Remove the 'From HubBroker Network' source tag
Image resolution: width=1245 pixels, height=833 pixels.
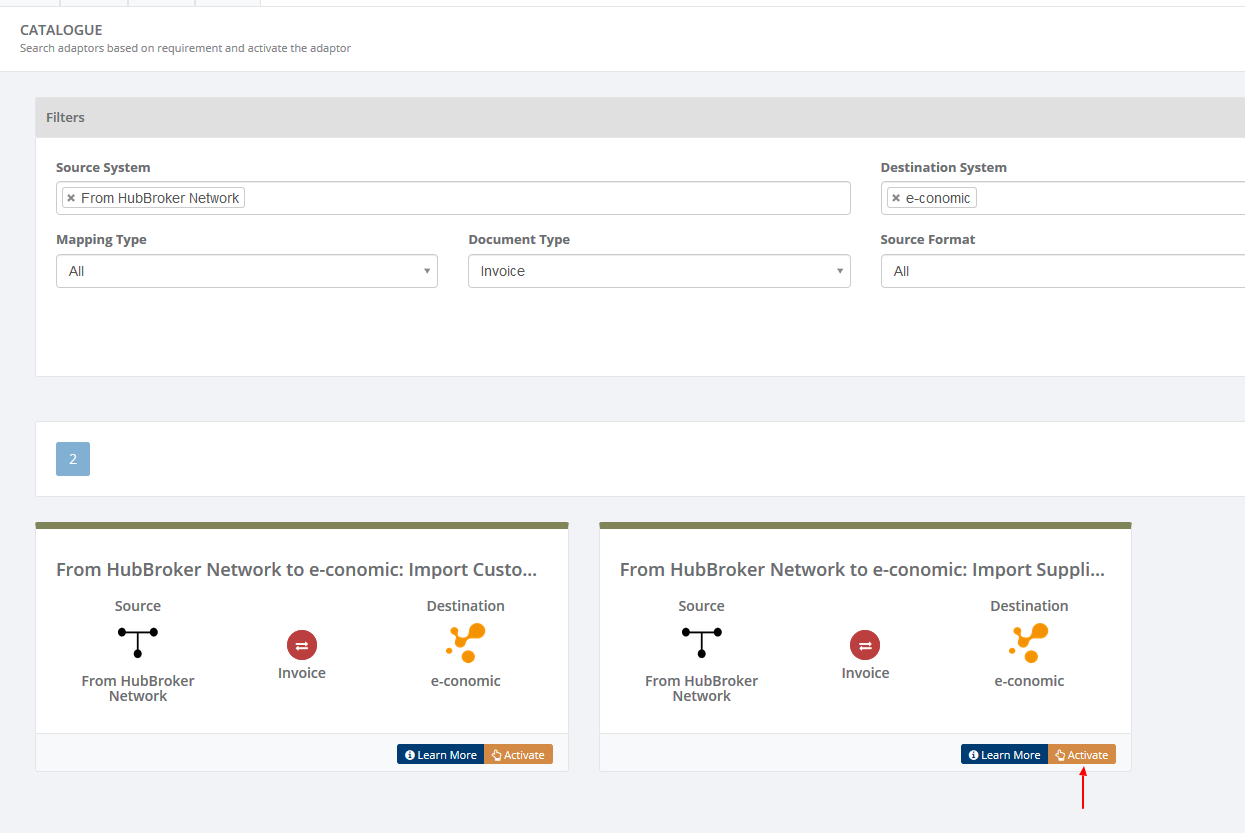(x=71, y=198)
